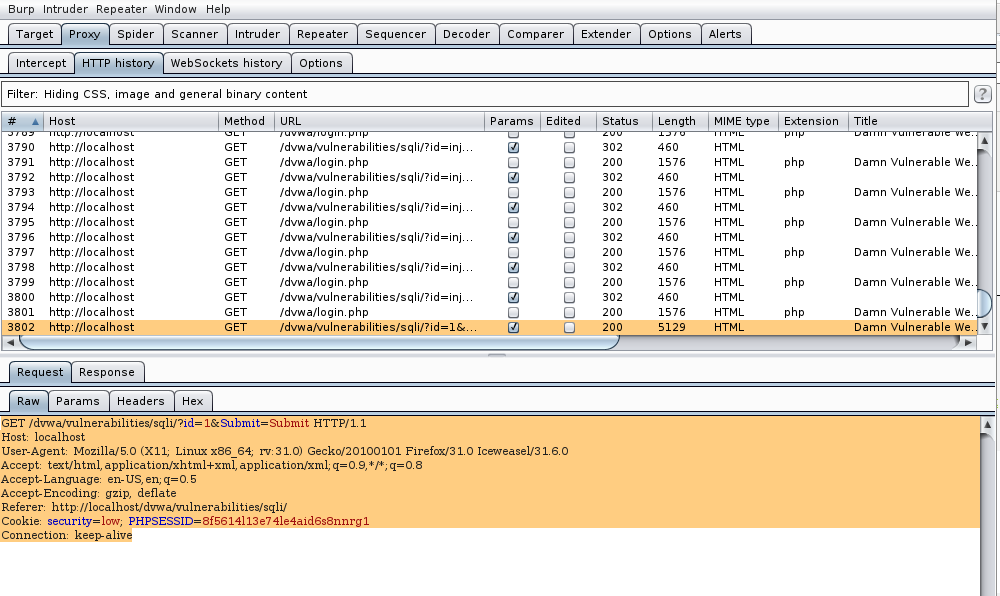Sort by the MIME type column header

click(743, 121)
